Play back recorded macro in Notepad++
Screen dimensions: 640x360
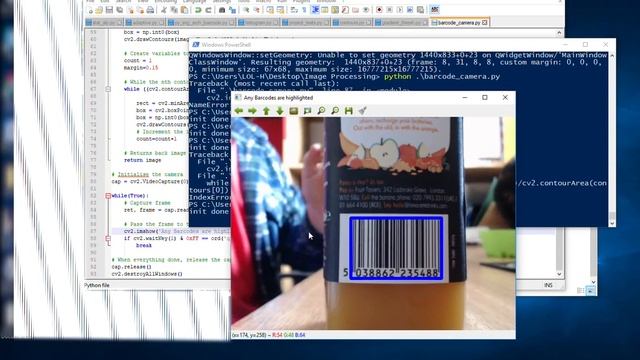(x=400, y=10)
